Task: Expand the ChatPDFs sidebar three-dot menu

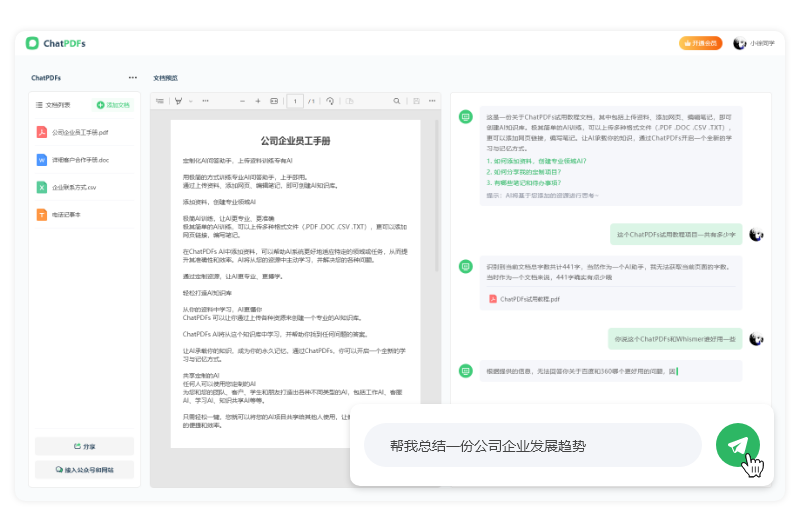Action: click(133, 77)
